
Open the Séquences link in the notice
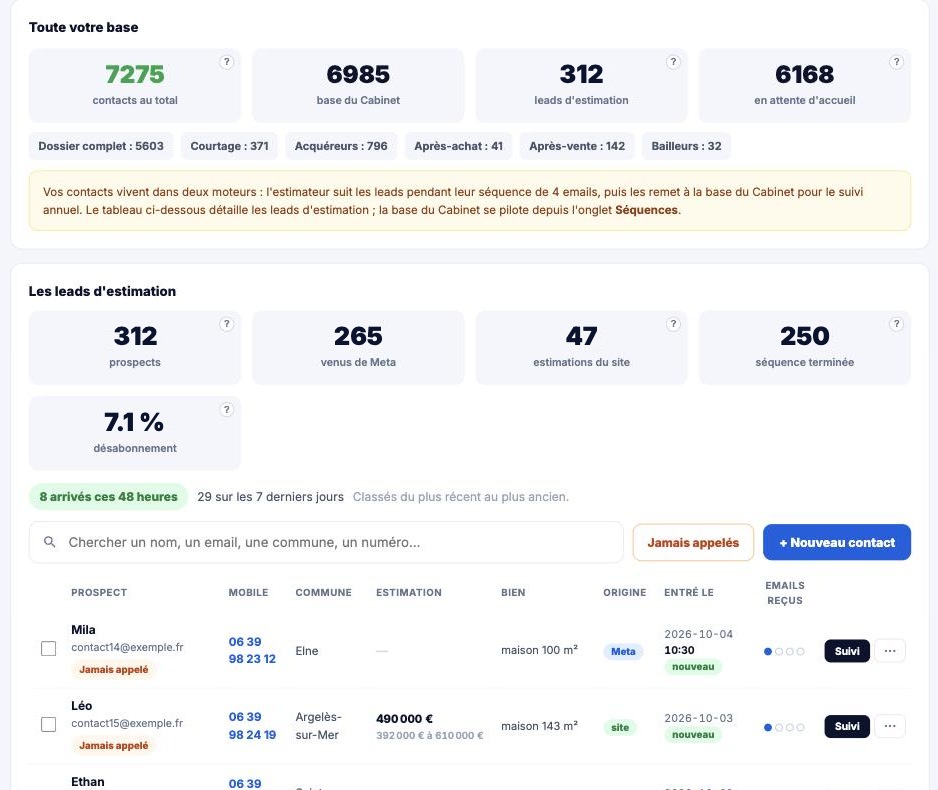pyautogui.click(x=646, y=210)
